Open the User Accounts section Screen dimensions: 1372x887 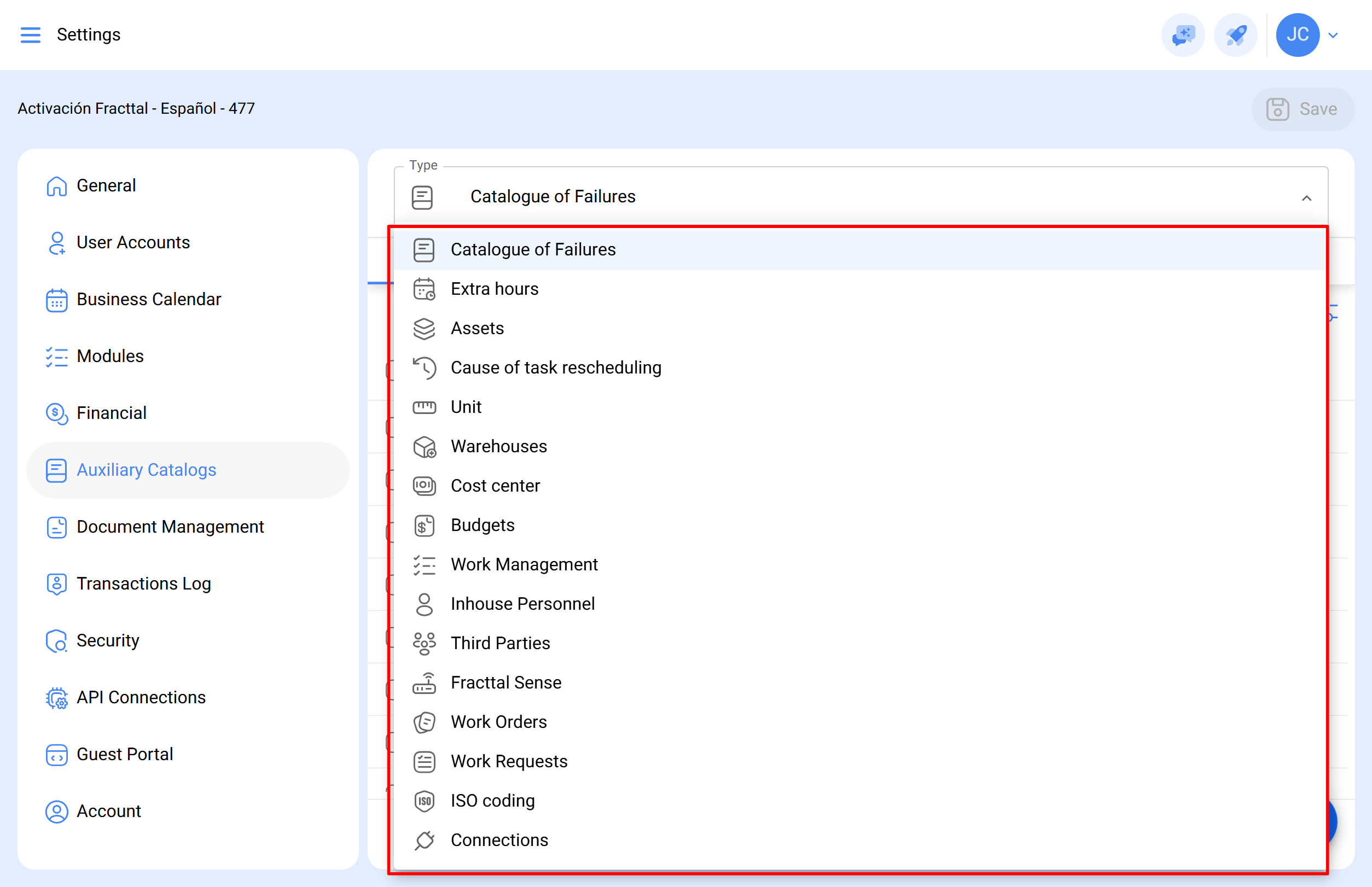tap(132, 242)
